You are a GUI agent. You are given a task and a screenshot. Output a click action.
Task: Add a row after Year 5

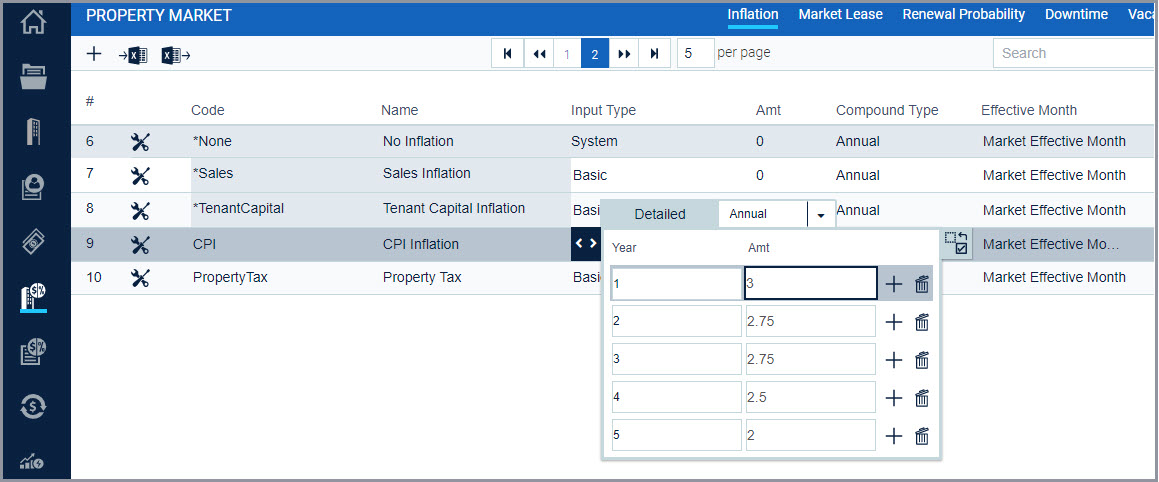click(894, 436)
